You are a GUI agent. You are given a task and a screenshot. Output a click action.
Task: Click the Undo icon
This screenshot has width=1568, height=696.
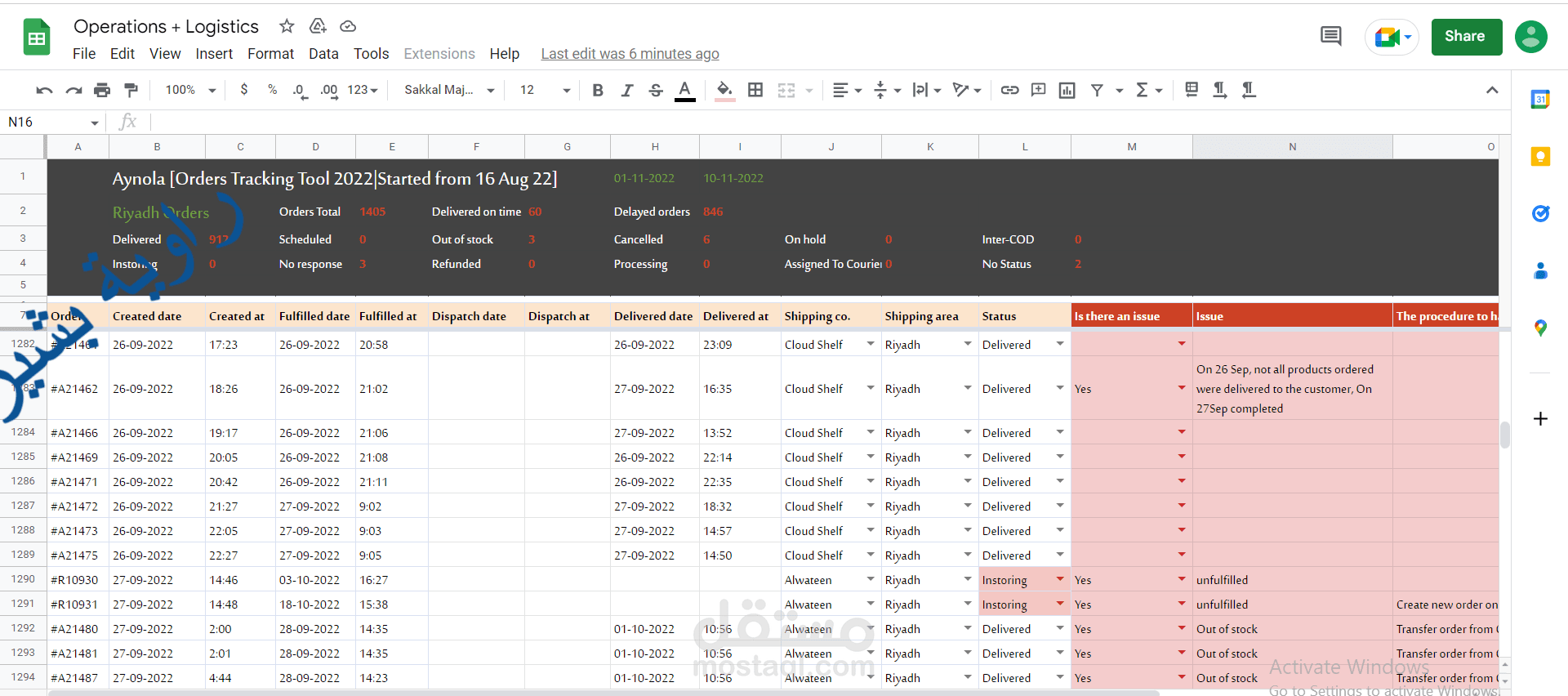45,90
